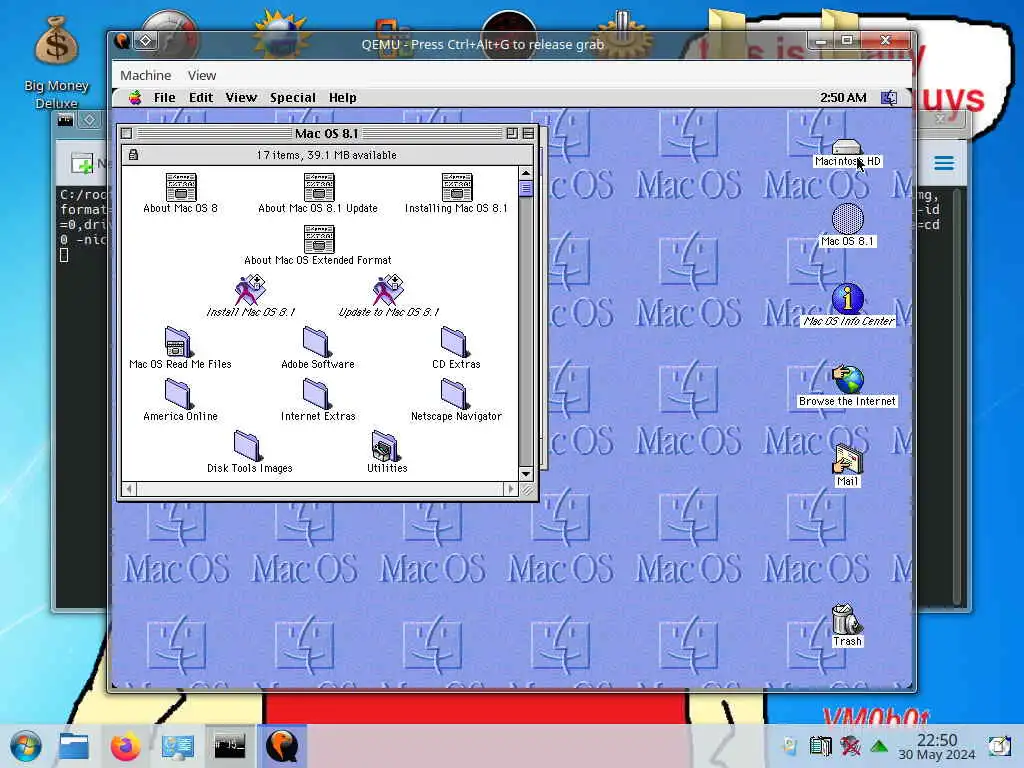
Task: Open the Mac OS View menu
Action: (x=242, y=98)
